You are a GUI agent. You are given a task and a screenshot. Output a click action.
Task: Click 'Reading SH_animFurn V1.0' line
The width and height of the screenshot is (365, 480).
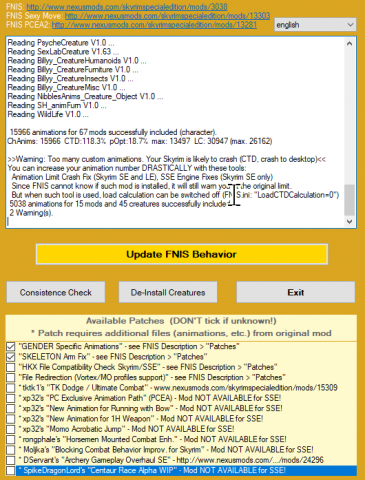pyautogui.click(x=57, y=106)
